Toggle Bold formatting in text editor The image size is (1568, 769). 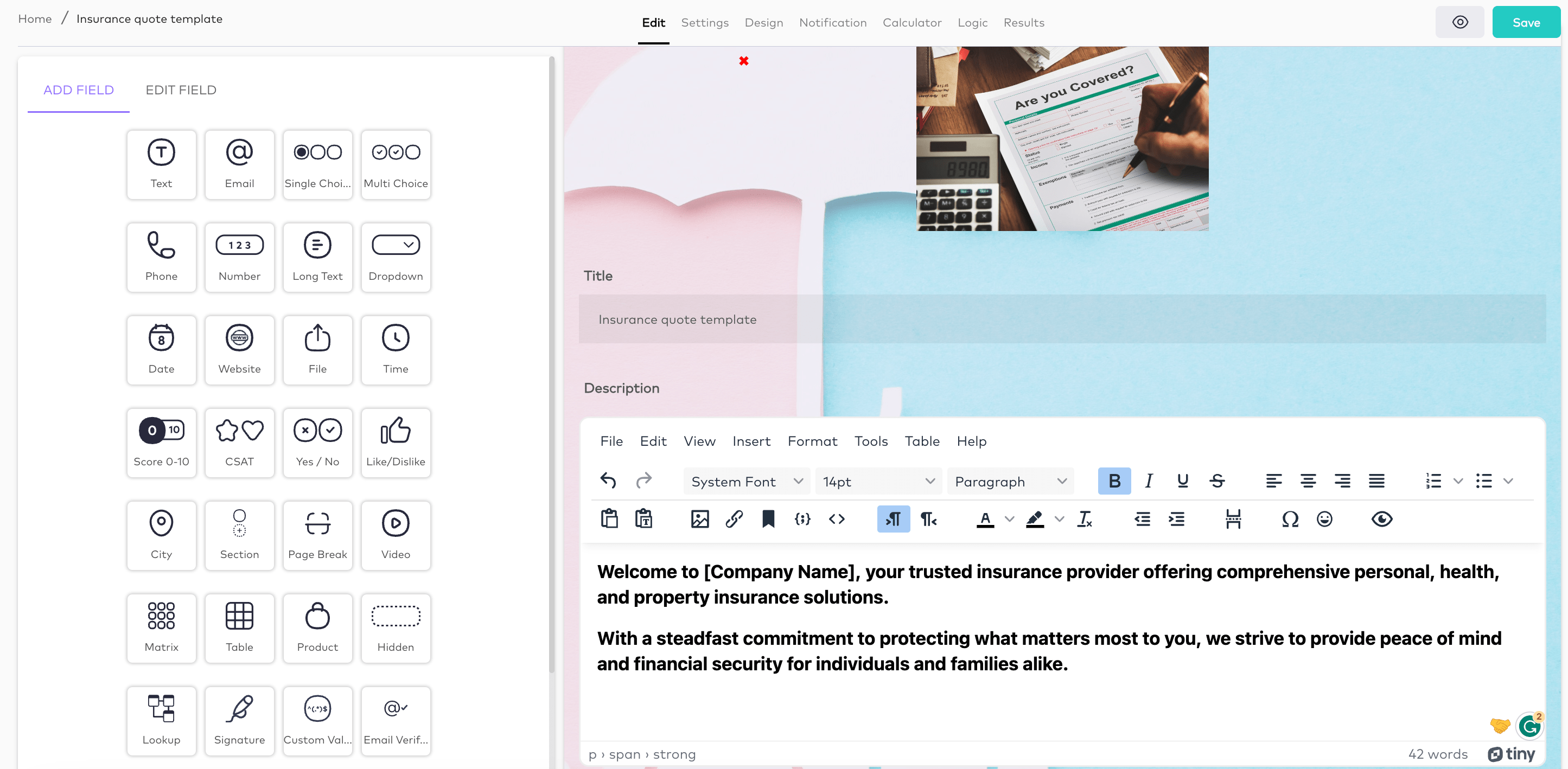[x=1114, y=481]
